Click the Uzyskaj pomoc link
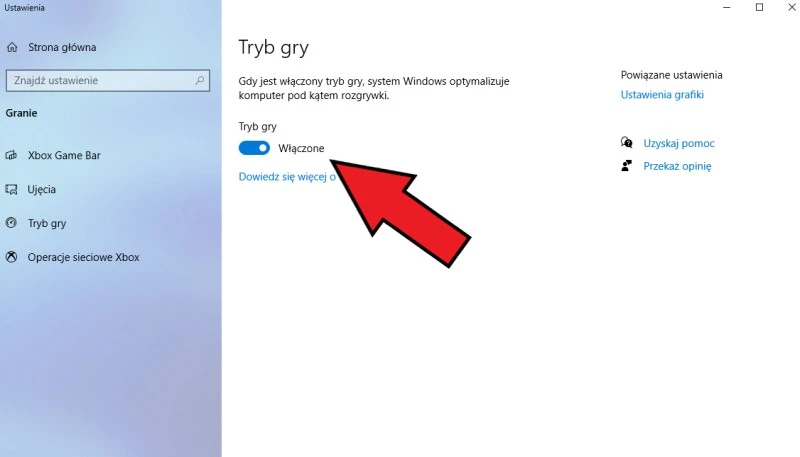Image resolution: width=800 pixels, height=457 pixels. pos(679,143)
